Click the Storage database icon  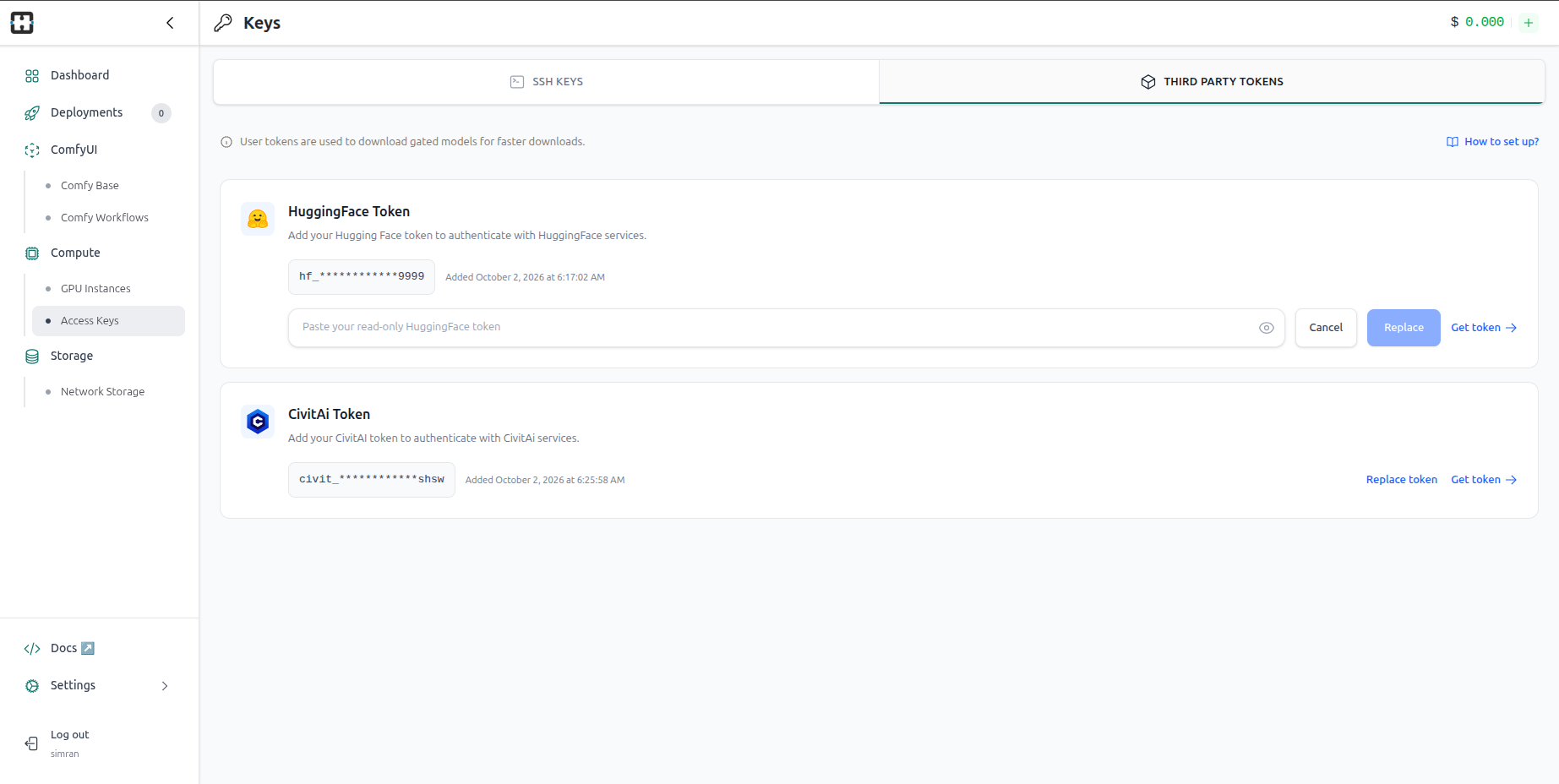(x=32, y=357)
